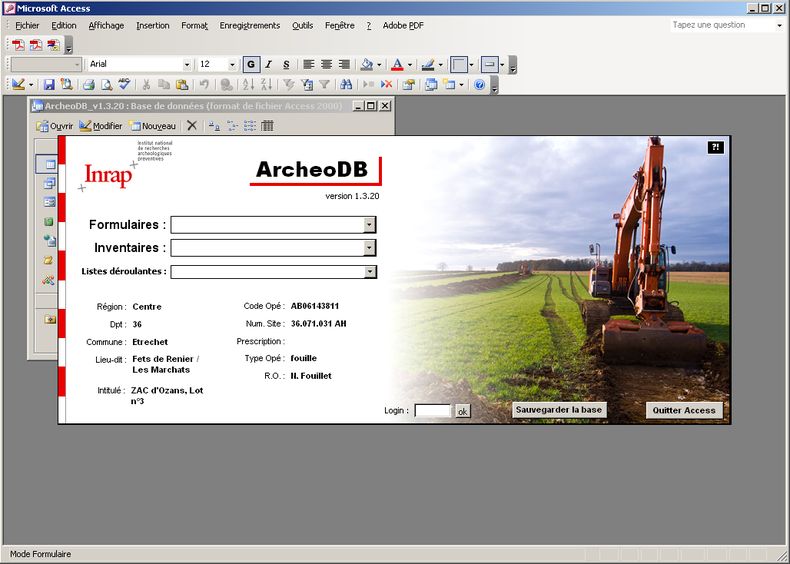Open the Properties sheet icon
This screenshot has width=790, height=564.
pos(409,85)
